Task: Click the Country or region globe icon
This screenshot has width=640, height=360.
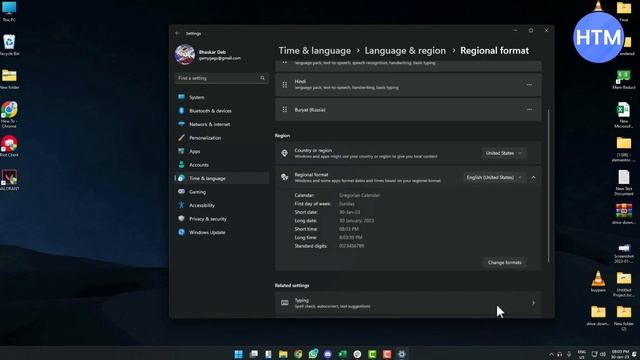Action: (x=284, y=153)
